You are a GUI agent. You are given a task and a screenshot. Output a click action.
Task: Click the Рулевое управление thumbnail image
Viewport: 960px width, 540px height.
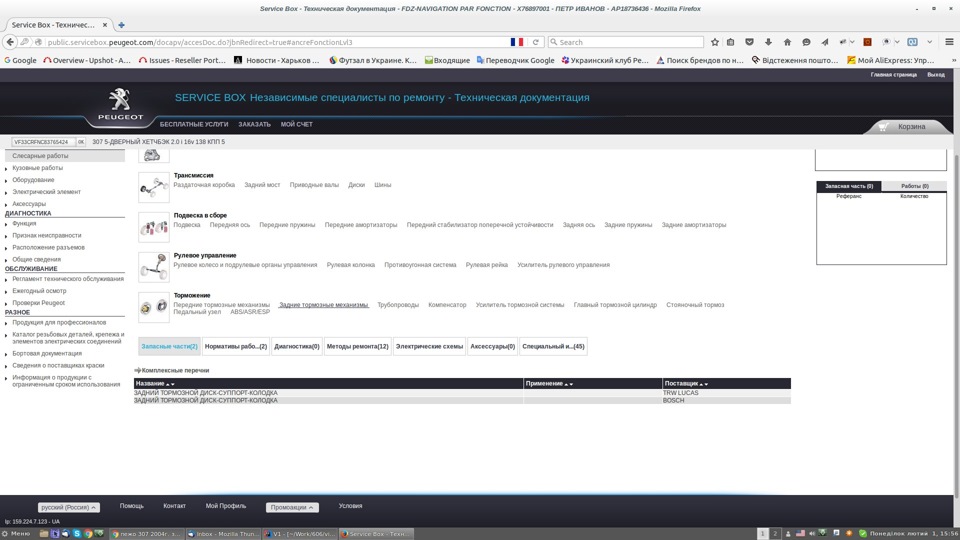[153, 267]
